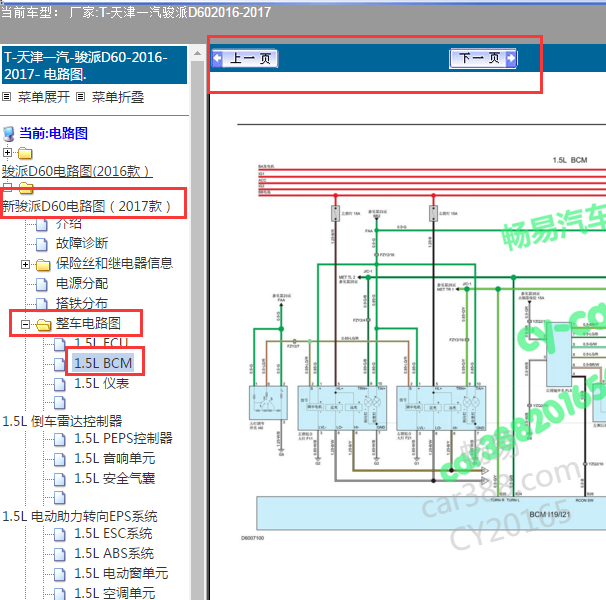Click document icon beside 1.5L PEPS控制器

[x=60, y=439]
